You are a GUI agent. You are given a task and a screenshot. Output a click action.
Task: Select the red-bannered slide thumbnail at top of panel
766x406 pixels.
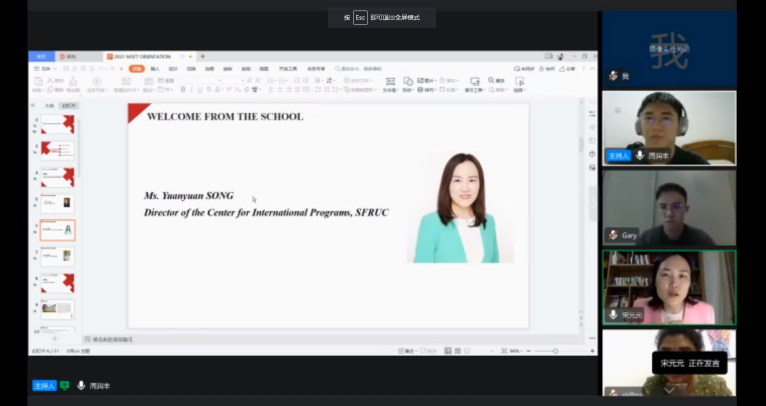[x=56, y=124]
